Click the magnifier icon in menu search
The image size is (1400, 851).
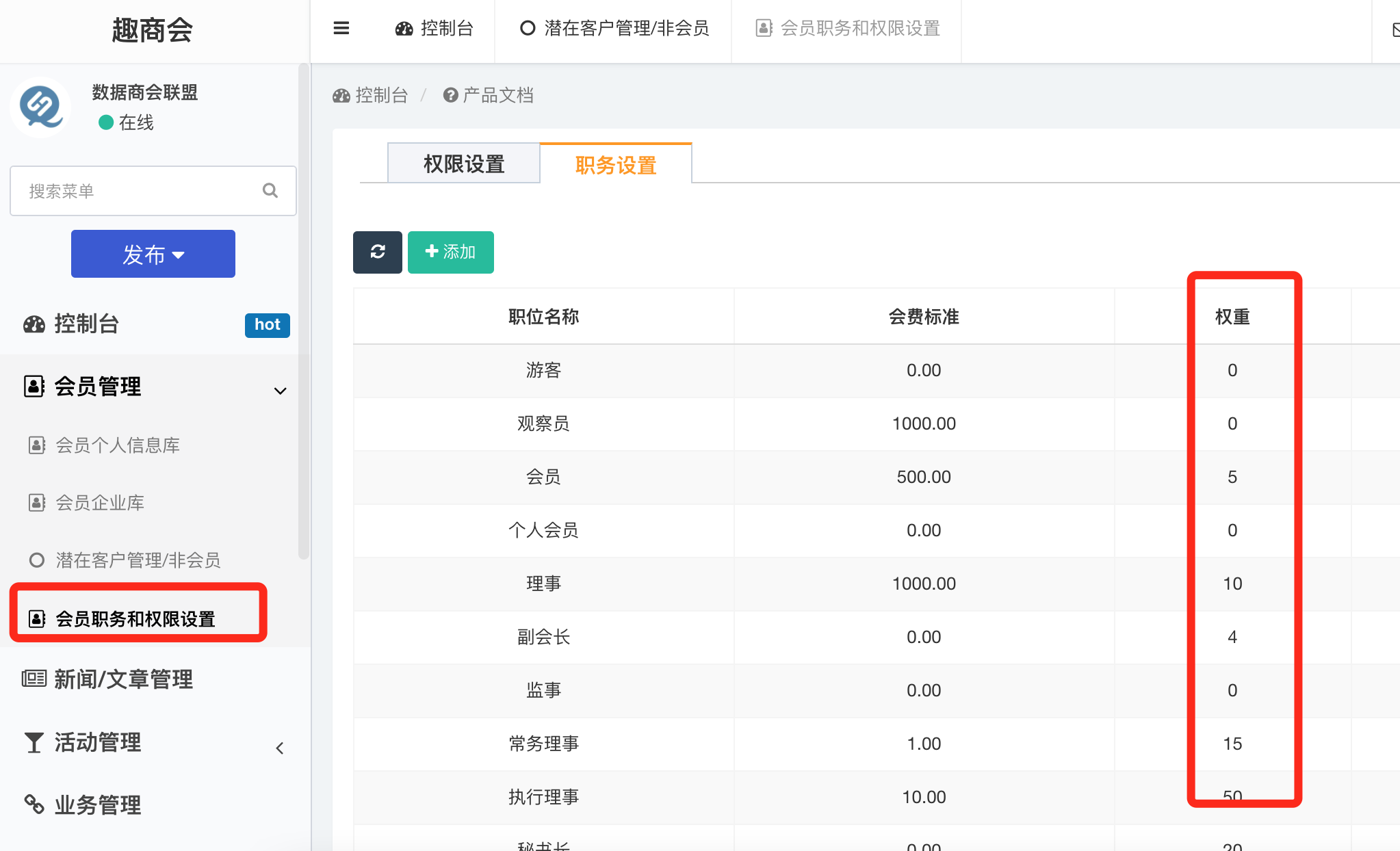(x=270, y=191)
